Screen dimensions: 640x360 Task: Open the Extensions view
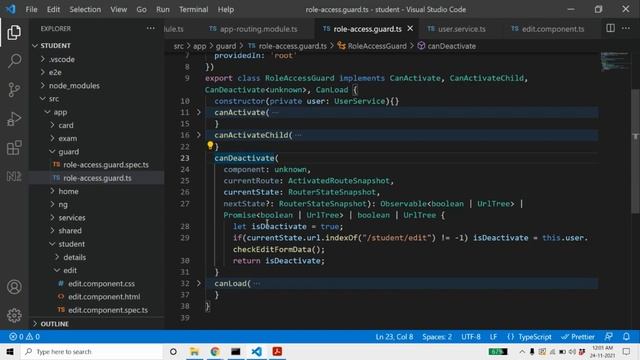14,147
